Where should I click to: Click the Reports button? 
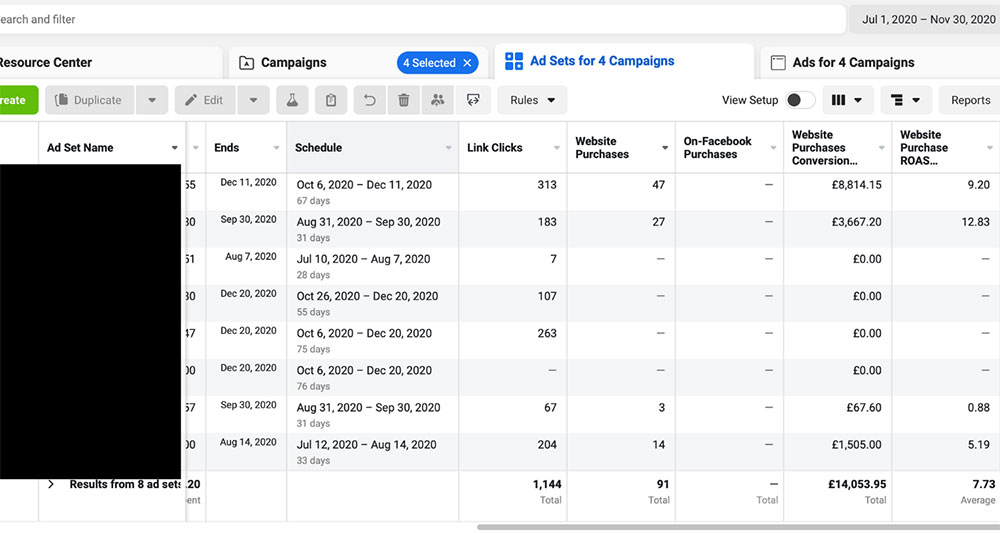point(969,100)
